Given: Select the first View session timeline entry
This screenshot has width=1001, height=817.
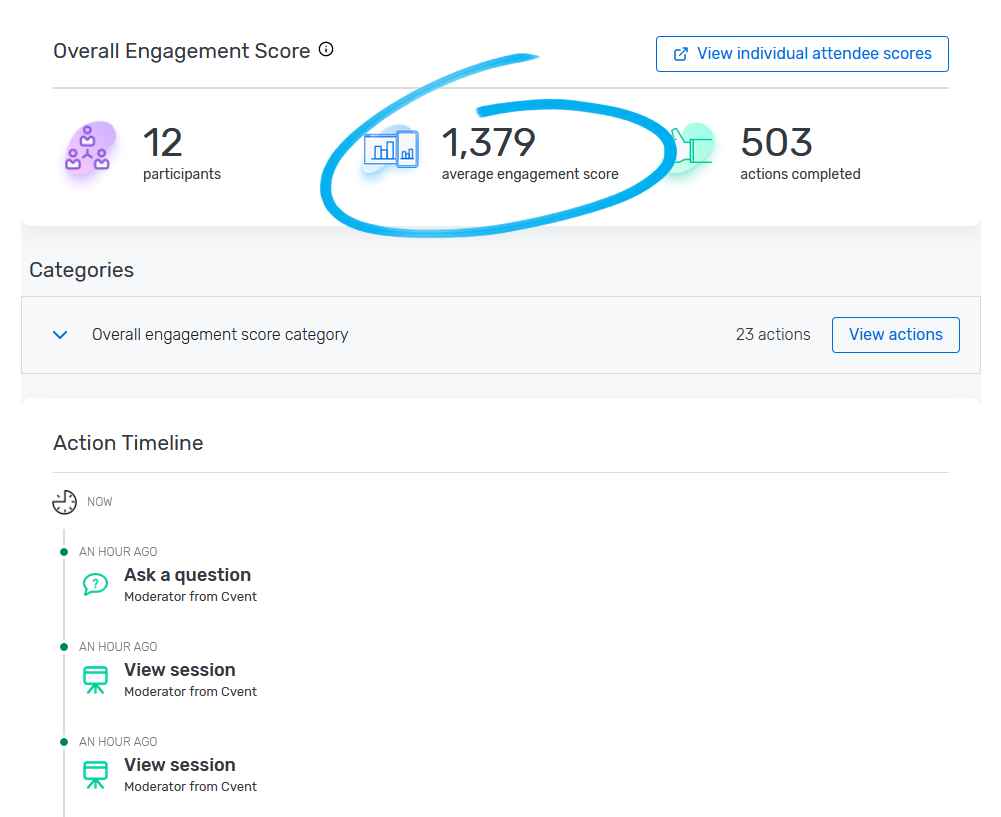Looking at the screenshot, I should pyautogui.click(x=180, y=670).
